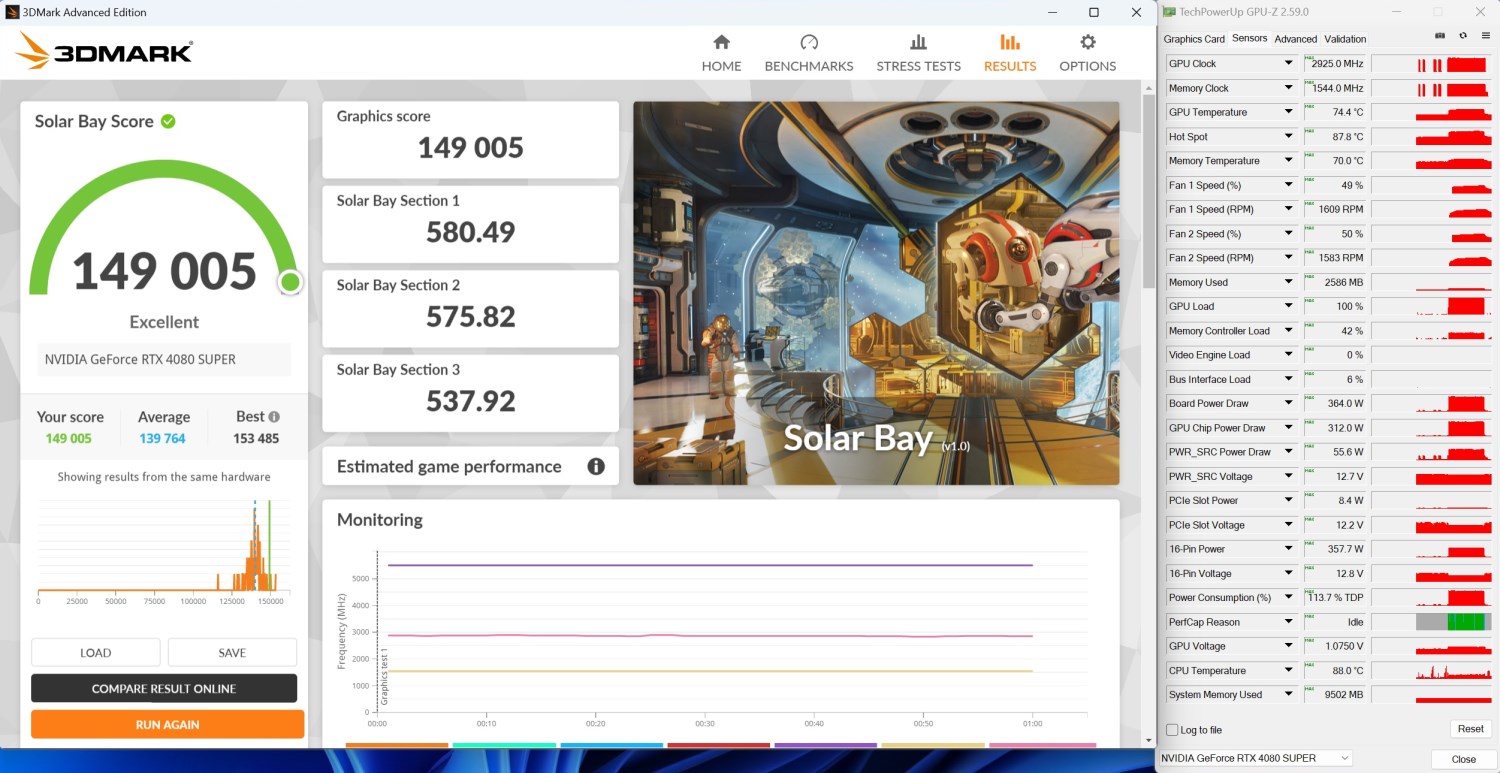
Task: Open the Memory Clock sensor dropdown
Action: tap(1289, 88)
